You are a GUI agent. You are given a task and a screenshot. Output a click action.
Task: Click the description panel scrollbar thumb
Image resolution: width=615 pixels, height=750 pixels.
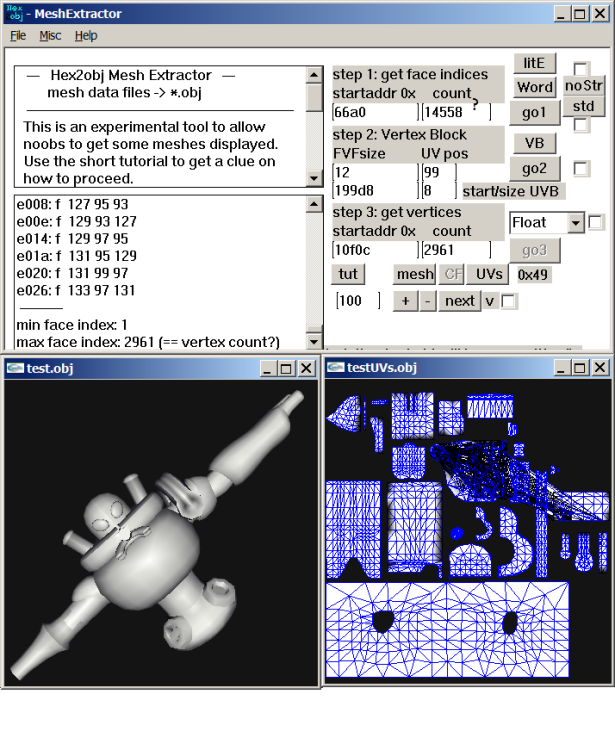(314, 98)
